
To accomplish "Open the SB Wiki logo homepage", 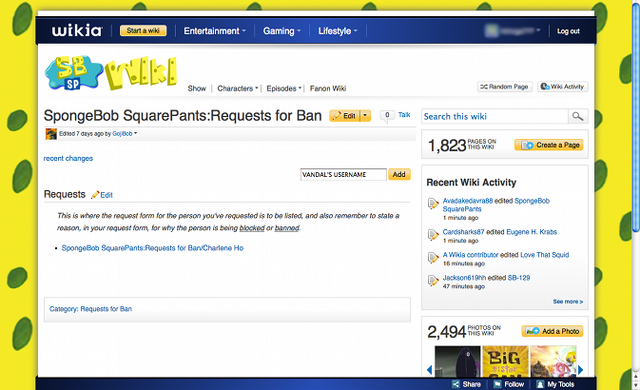I will 111,73.
